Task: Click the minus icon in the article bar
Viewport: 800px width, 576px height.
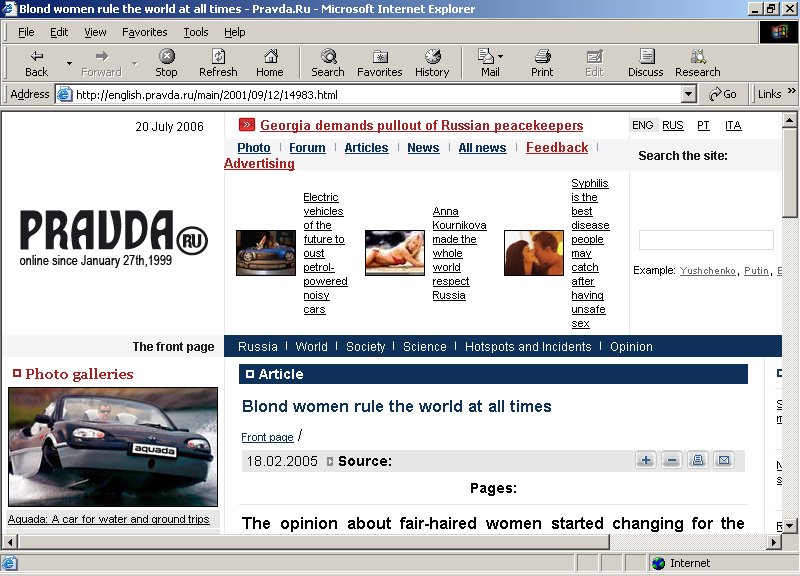Action: (671, 460)
